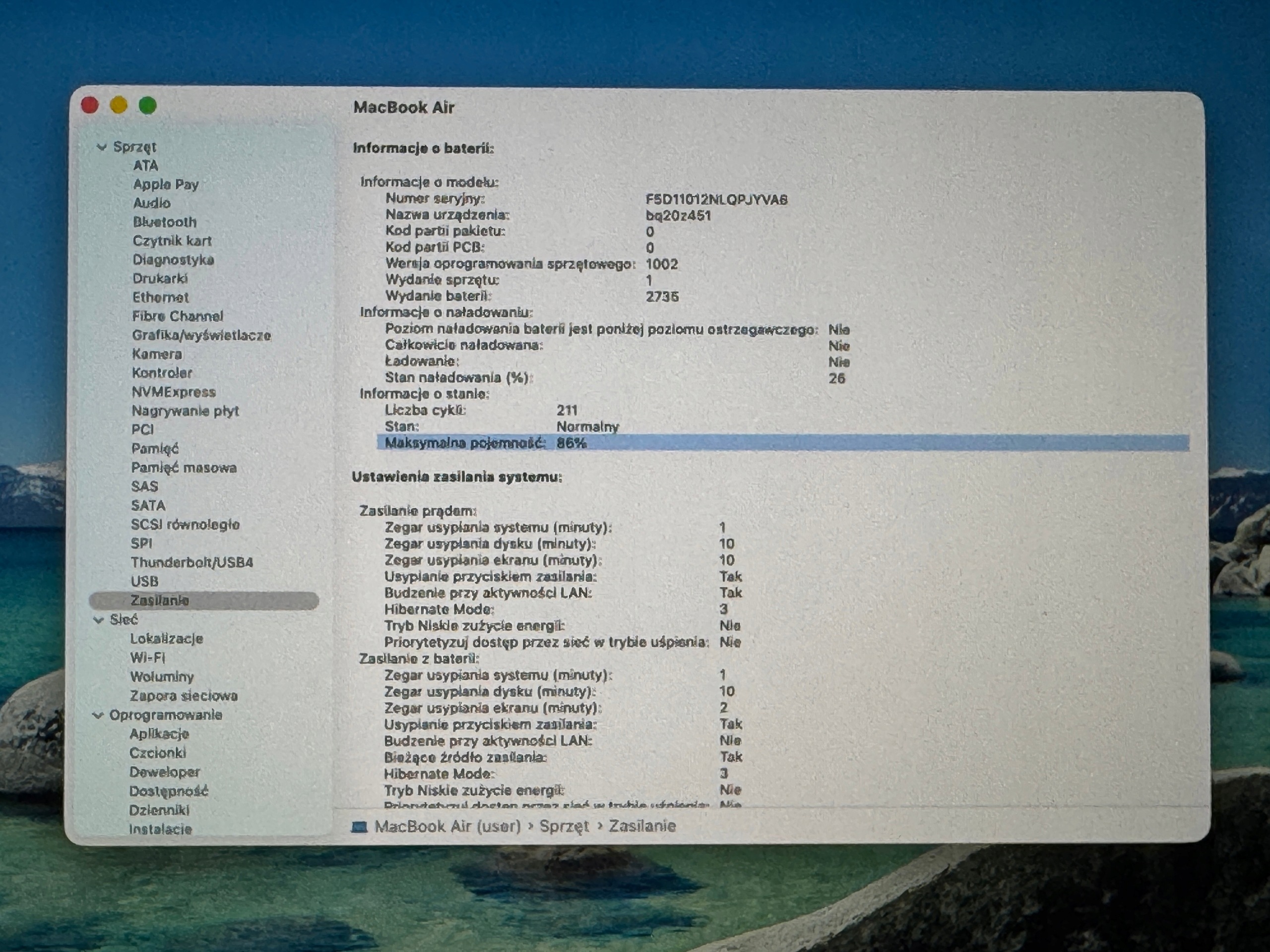Open the Diagnostyka entry
This screenshot has height=952, width=1270.
tap(173, 260)
